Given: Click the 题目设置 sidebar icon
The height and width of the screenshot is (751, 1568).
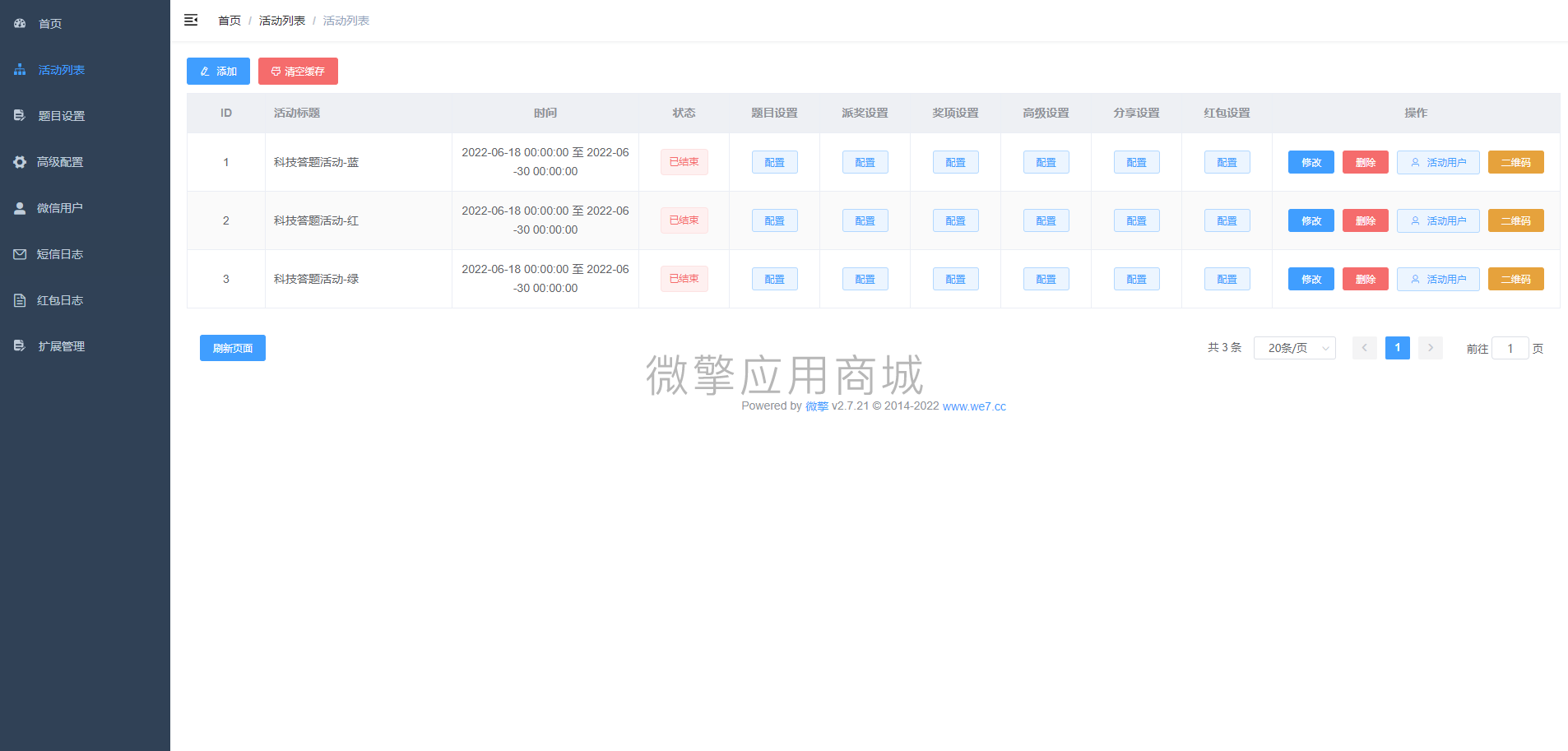Looking at the screenshot, I should pyautogui.click(x=20, y=116).
